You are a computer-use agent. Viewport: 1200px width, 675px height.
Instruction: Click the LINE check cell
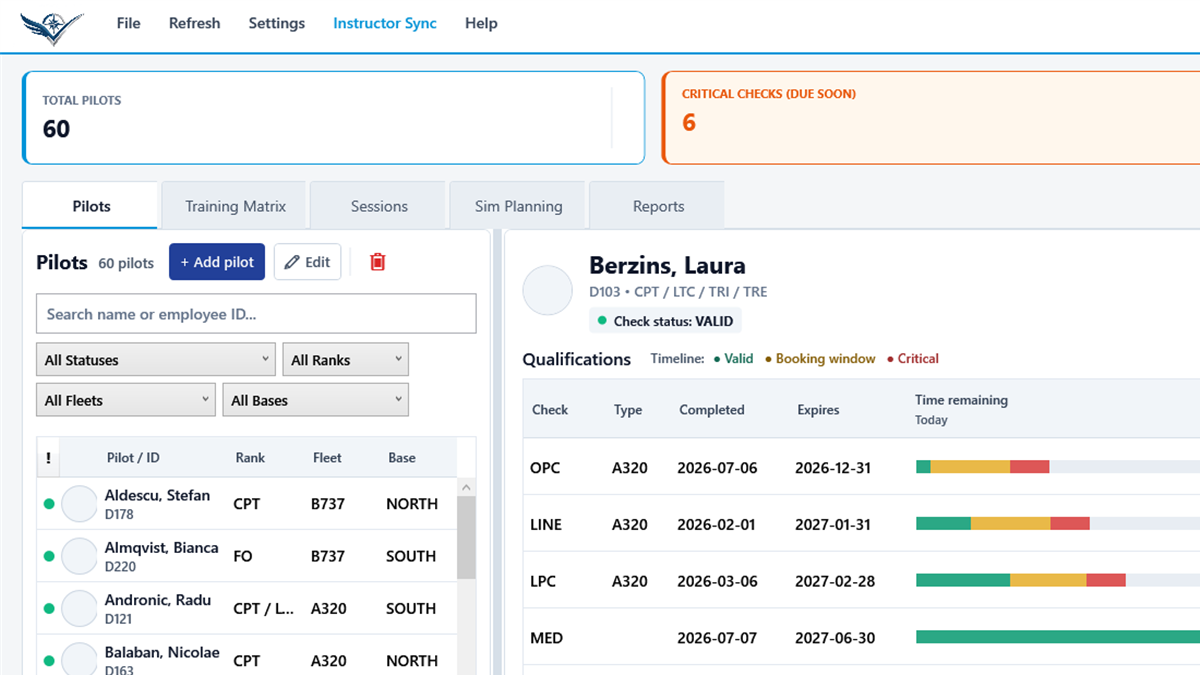click(x=546, y=524)
